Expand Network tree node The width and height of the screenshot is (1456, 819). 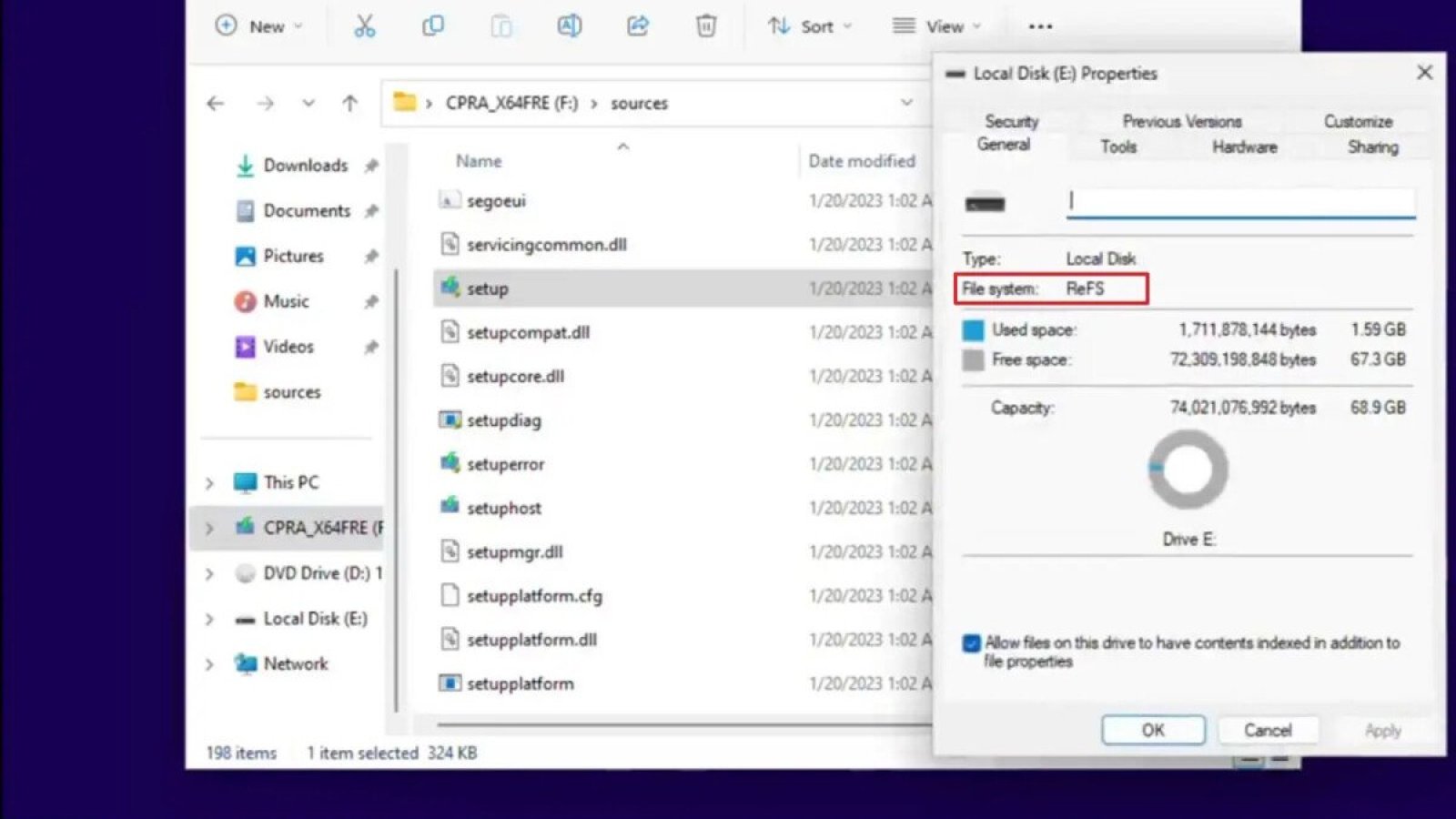click(x=209, y=664)
